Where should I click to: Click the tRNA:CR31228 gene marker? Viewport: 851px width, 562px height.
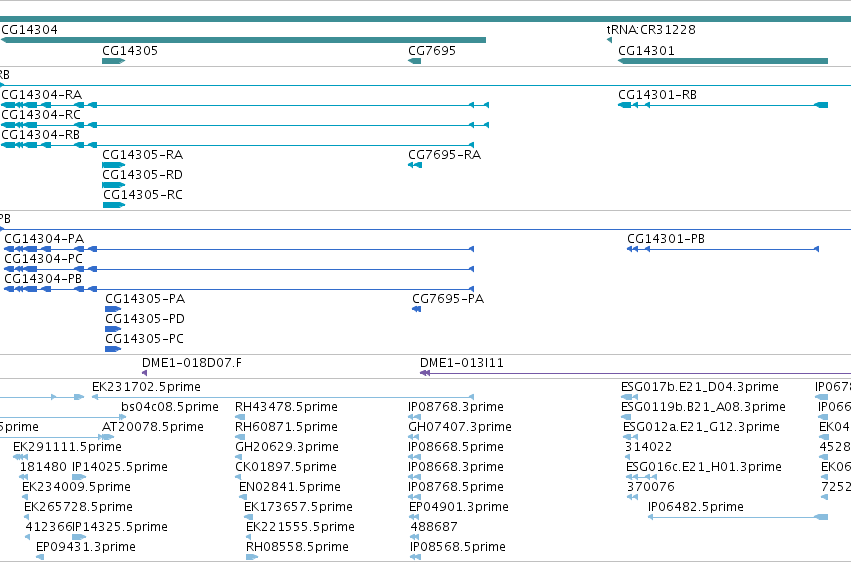coord(609,40)
